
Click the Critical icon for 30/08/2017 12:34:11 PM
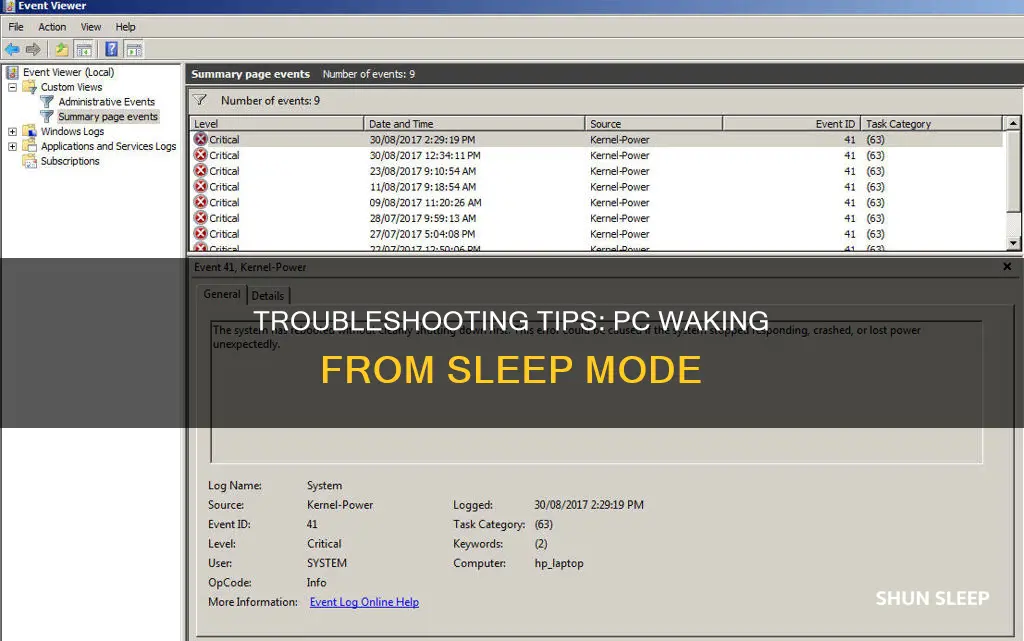coord(200,155)
